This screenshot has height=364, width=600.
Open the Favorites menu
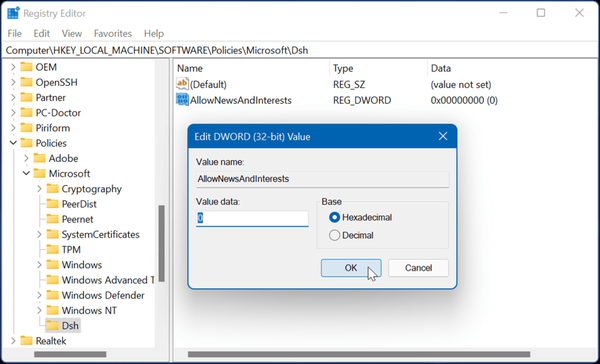click(x=113, y=34)
